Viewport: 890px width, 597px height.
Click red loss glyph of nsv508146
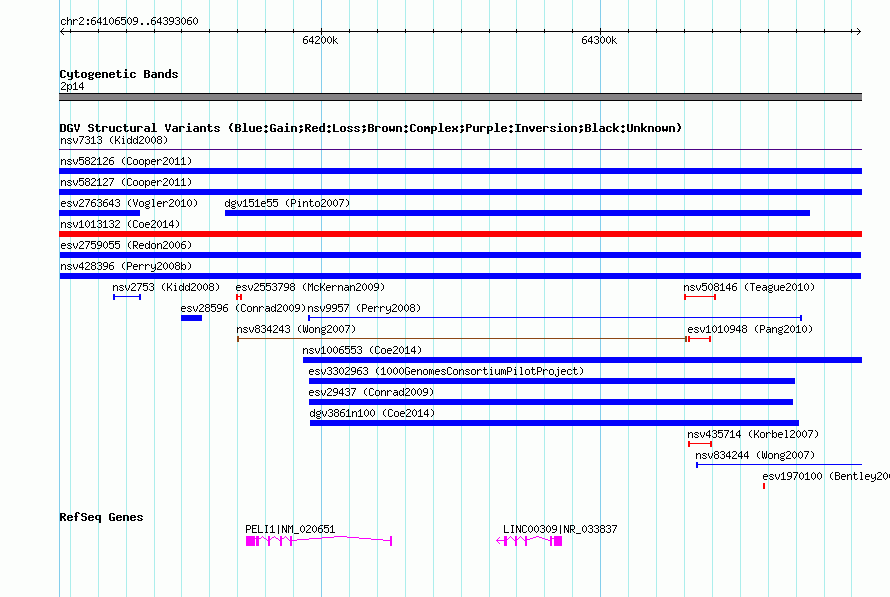(x=700, y=297)
